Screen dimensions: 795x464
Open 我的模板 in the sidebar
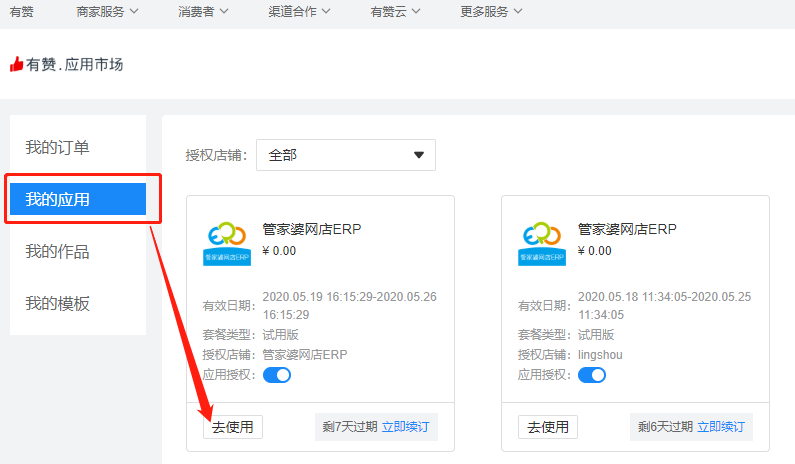coord(78,304)
